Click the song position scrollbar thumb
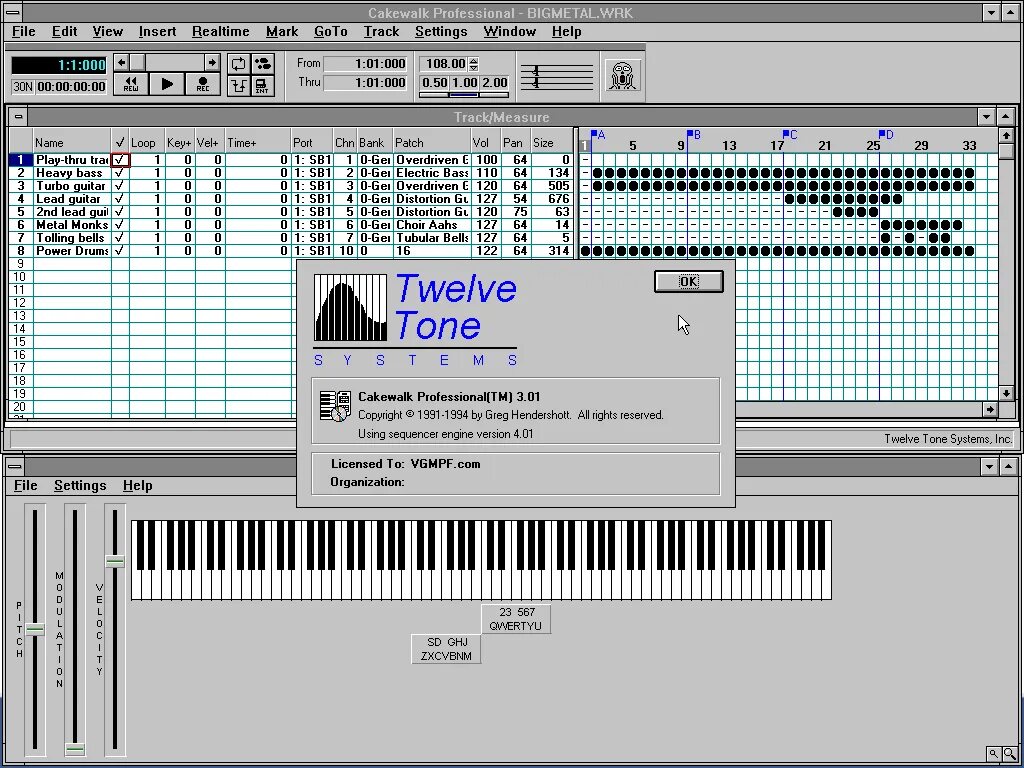 coord(137,63)
